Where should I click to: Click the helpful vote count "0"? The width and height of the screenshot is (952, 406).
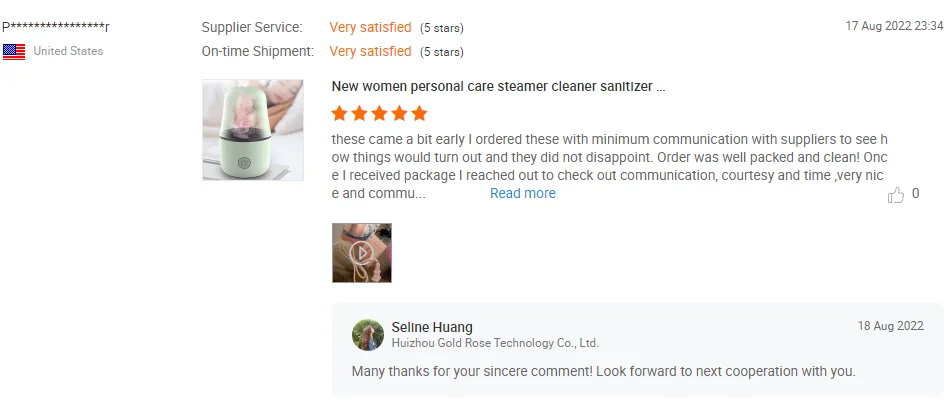pos(916,194)
